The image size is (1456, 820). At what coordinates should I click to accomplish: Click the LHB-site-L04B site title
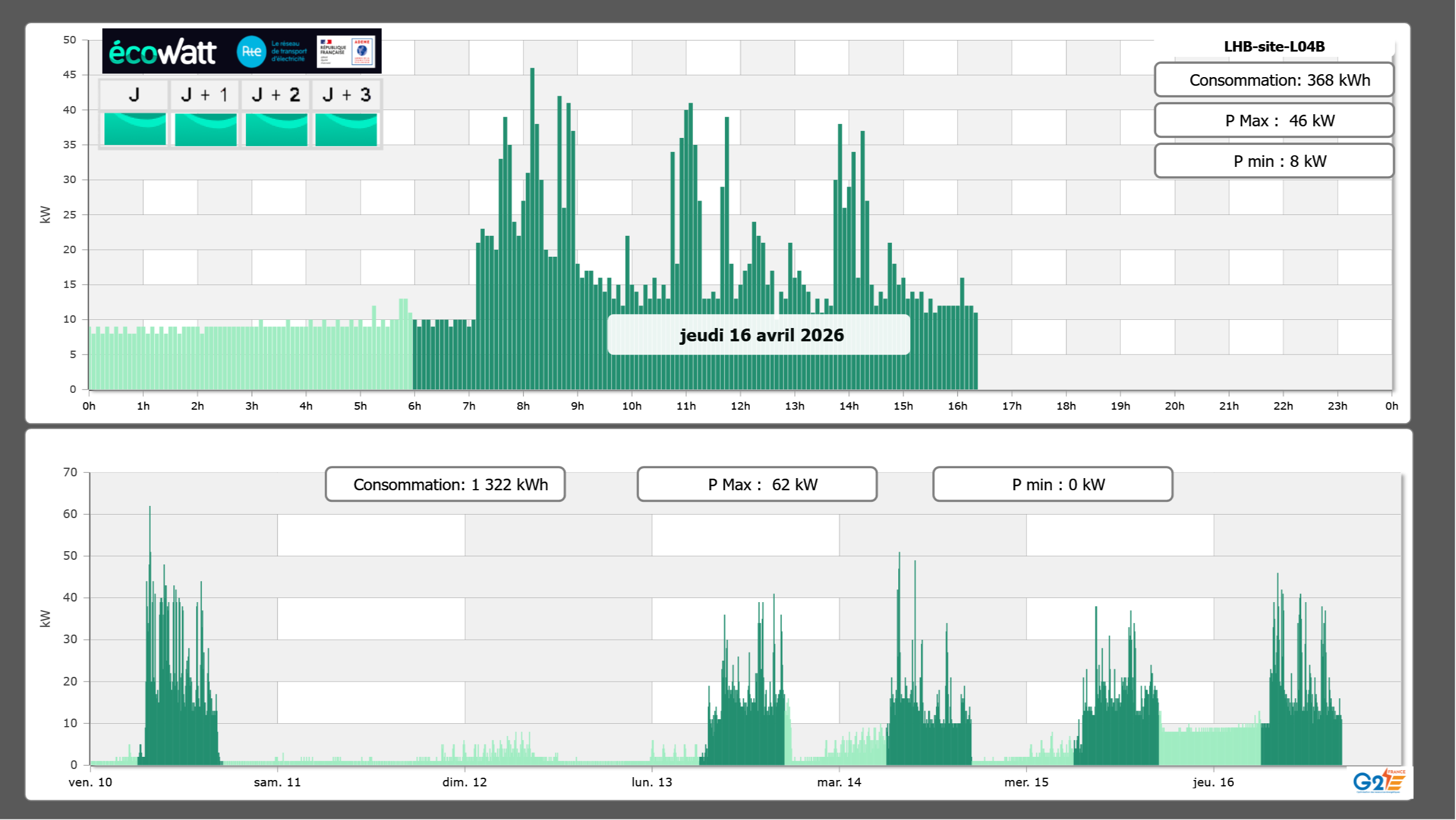coord(1274,46)
